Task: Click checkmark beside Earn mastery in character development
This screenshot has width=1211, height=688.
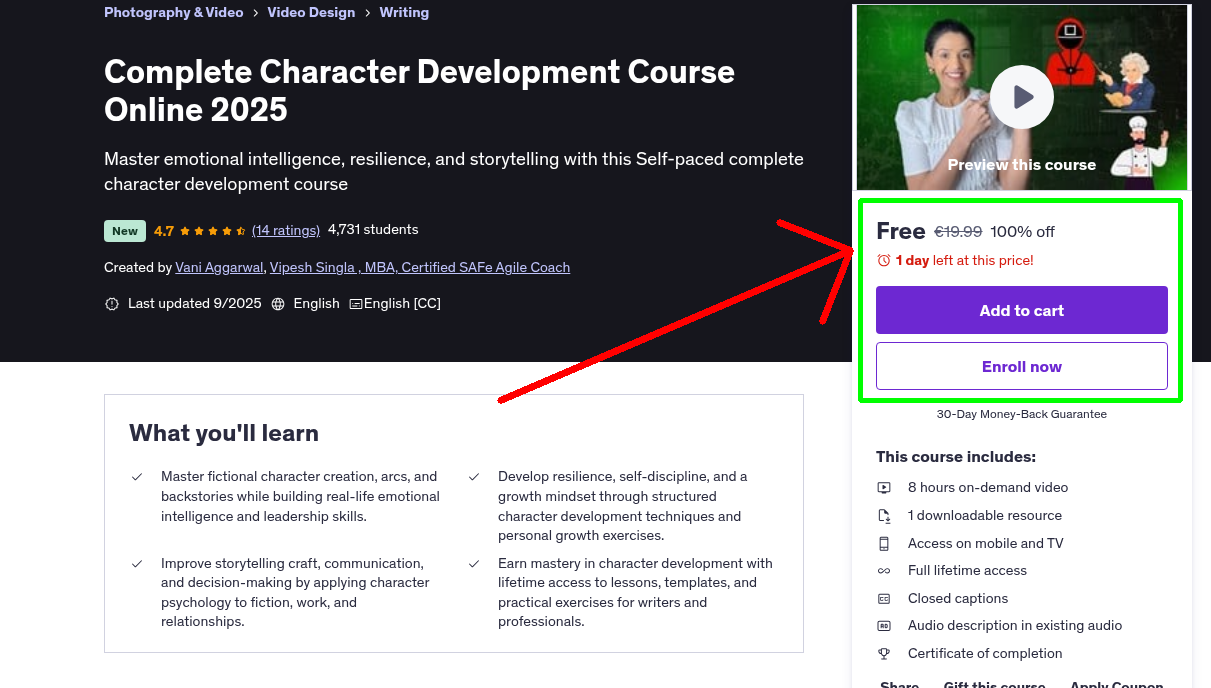Action: click(474, 564)
